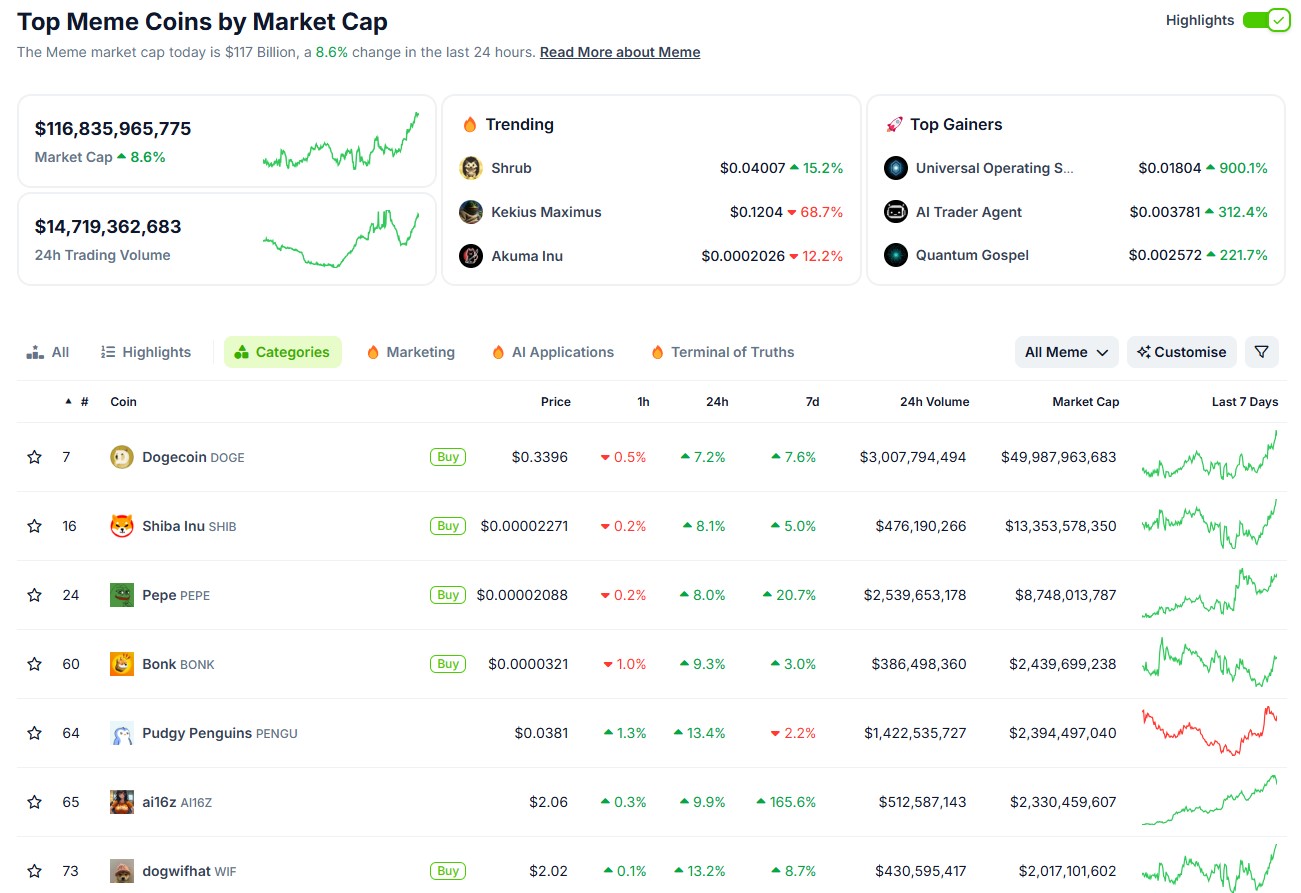Open Pudgy Penguins coin page link
This screenshot has width=1301, height=893.
coord(220,733)
